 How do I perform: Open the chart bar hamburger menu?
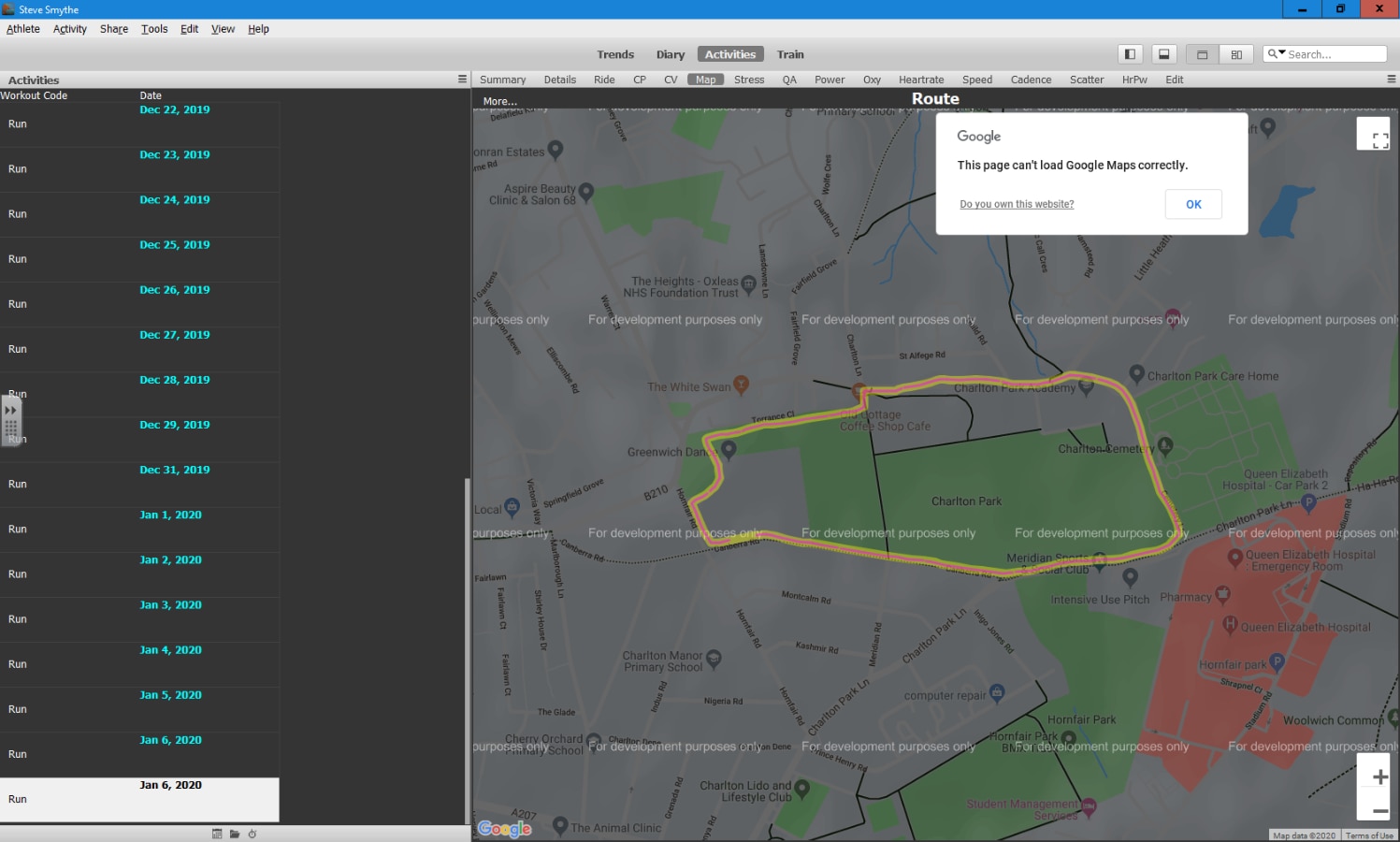point(1391,80)
